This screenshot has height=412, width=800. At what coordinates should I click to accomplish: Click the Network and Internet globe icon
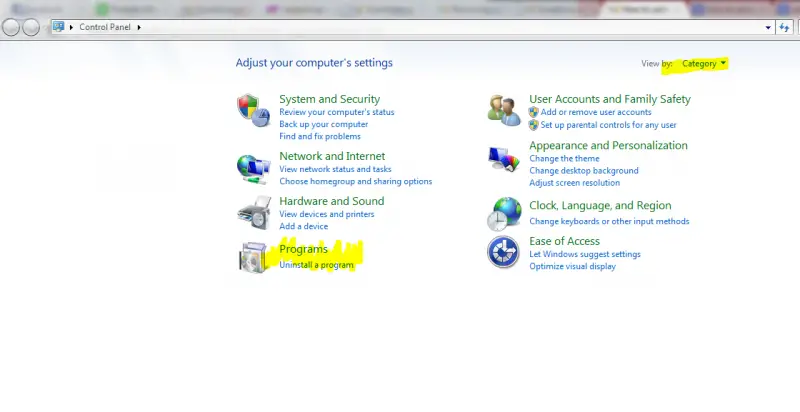[x=253, y=168]
